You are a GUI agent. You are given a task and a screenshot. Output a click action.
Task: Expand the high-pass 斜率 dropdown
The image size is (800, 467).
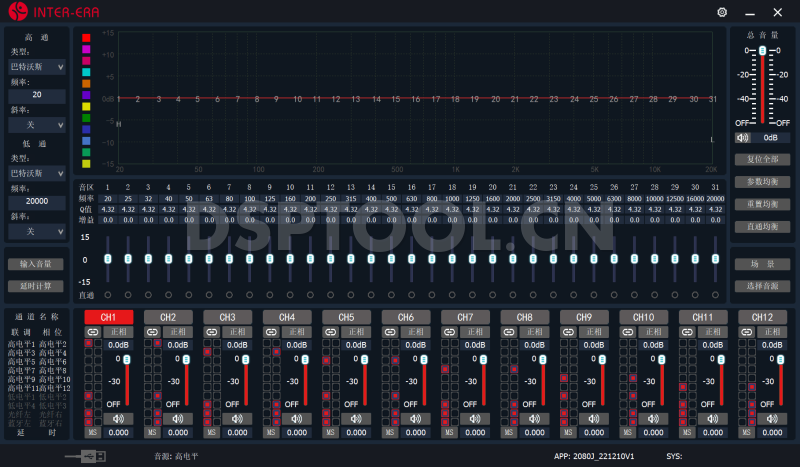tap(37, 125)
